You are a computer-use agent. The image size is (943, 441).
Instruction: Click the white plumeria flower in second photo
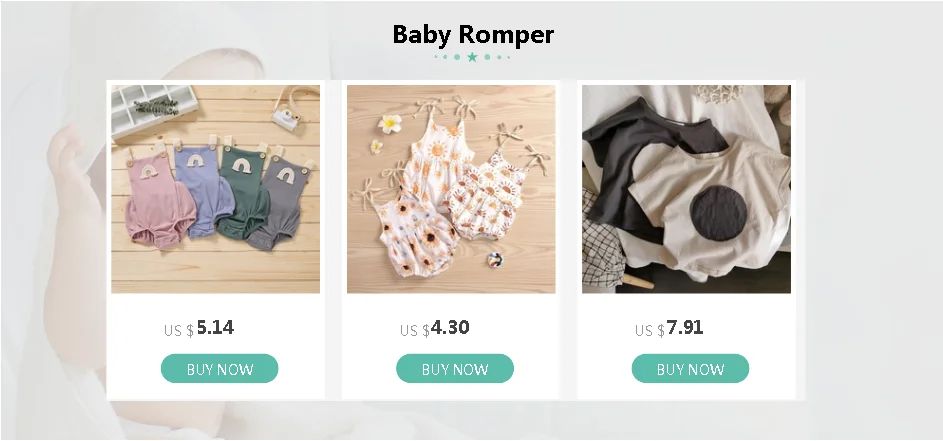[390, 123]
